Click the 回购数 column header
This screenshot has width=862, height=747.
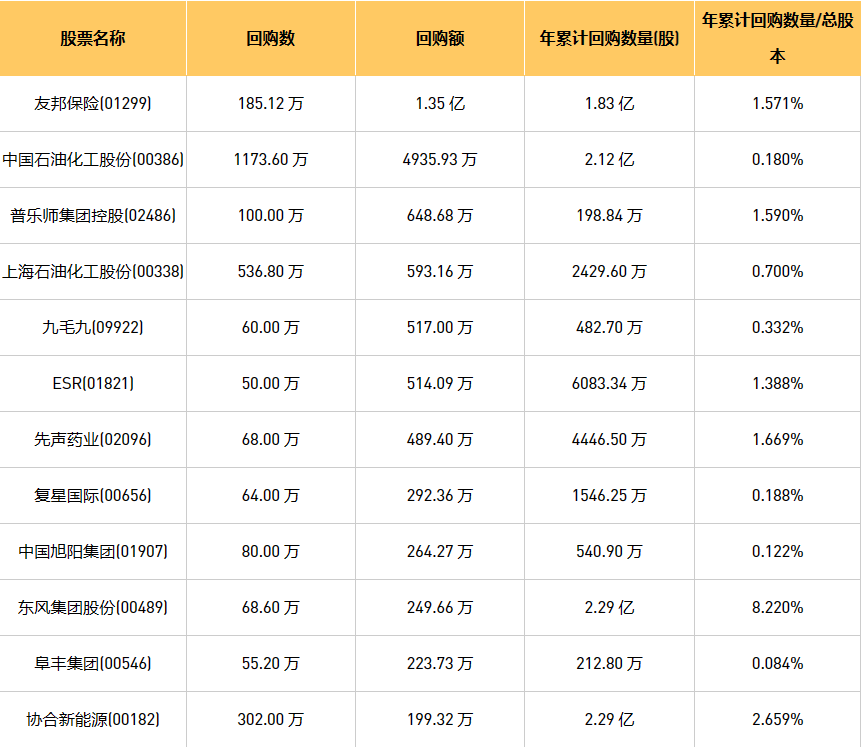[271, 39]
